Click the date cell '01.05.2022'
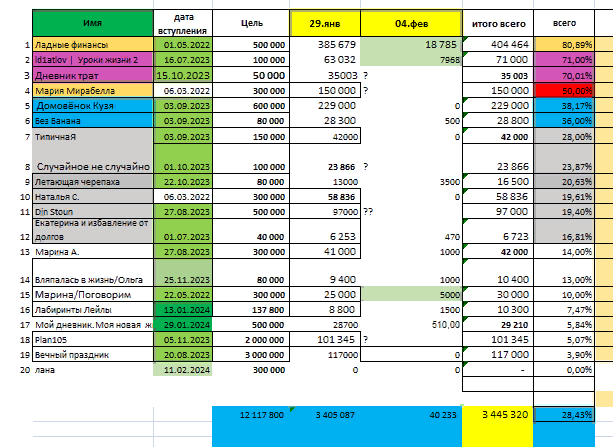This screenshot has height=447, width=613. tap(183, 45)
